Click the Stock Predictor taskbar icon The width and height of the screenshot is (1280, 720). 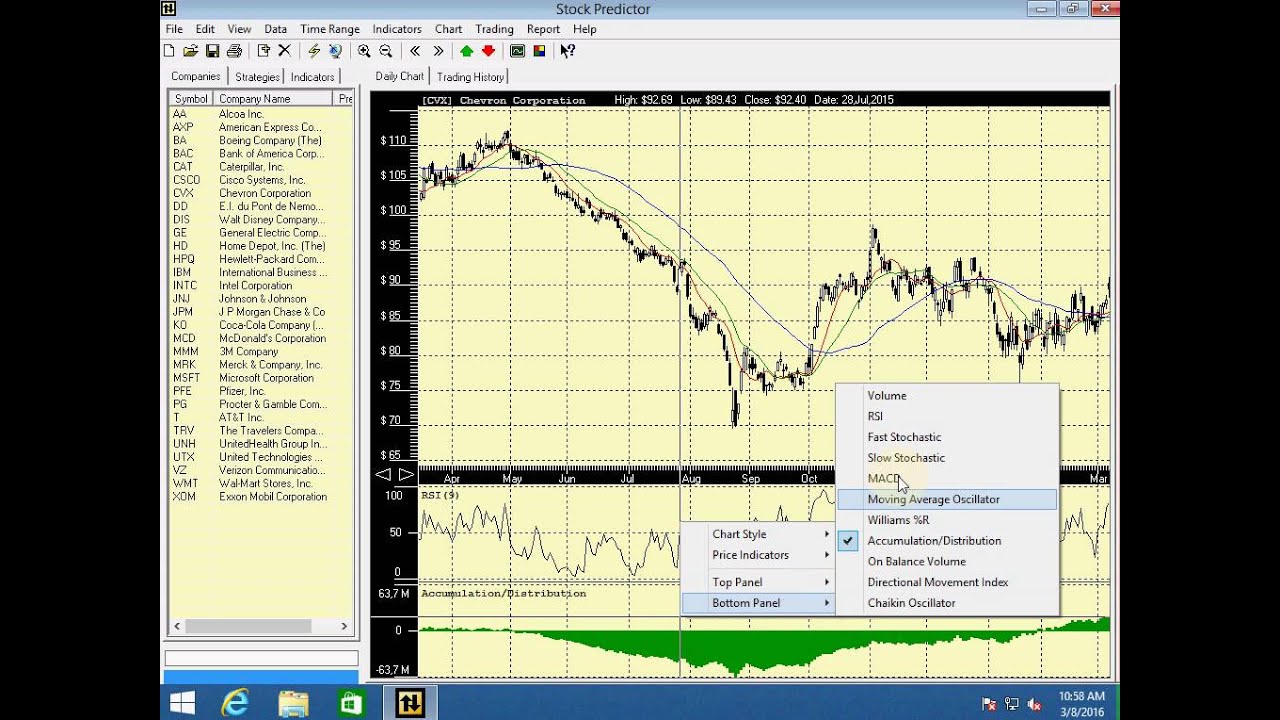pos(410,703)
